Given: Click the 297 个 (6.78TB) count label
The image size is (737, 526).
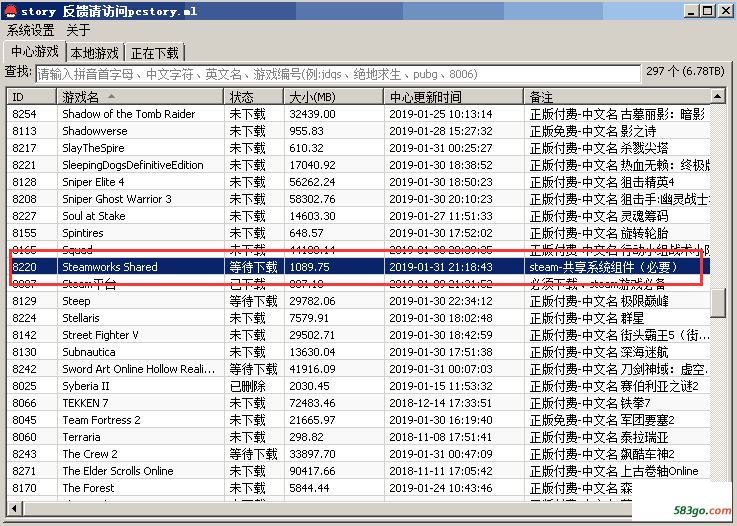Looking at the screenshot, I should click(x=685, y=71).
